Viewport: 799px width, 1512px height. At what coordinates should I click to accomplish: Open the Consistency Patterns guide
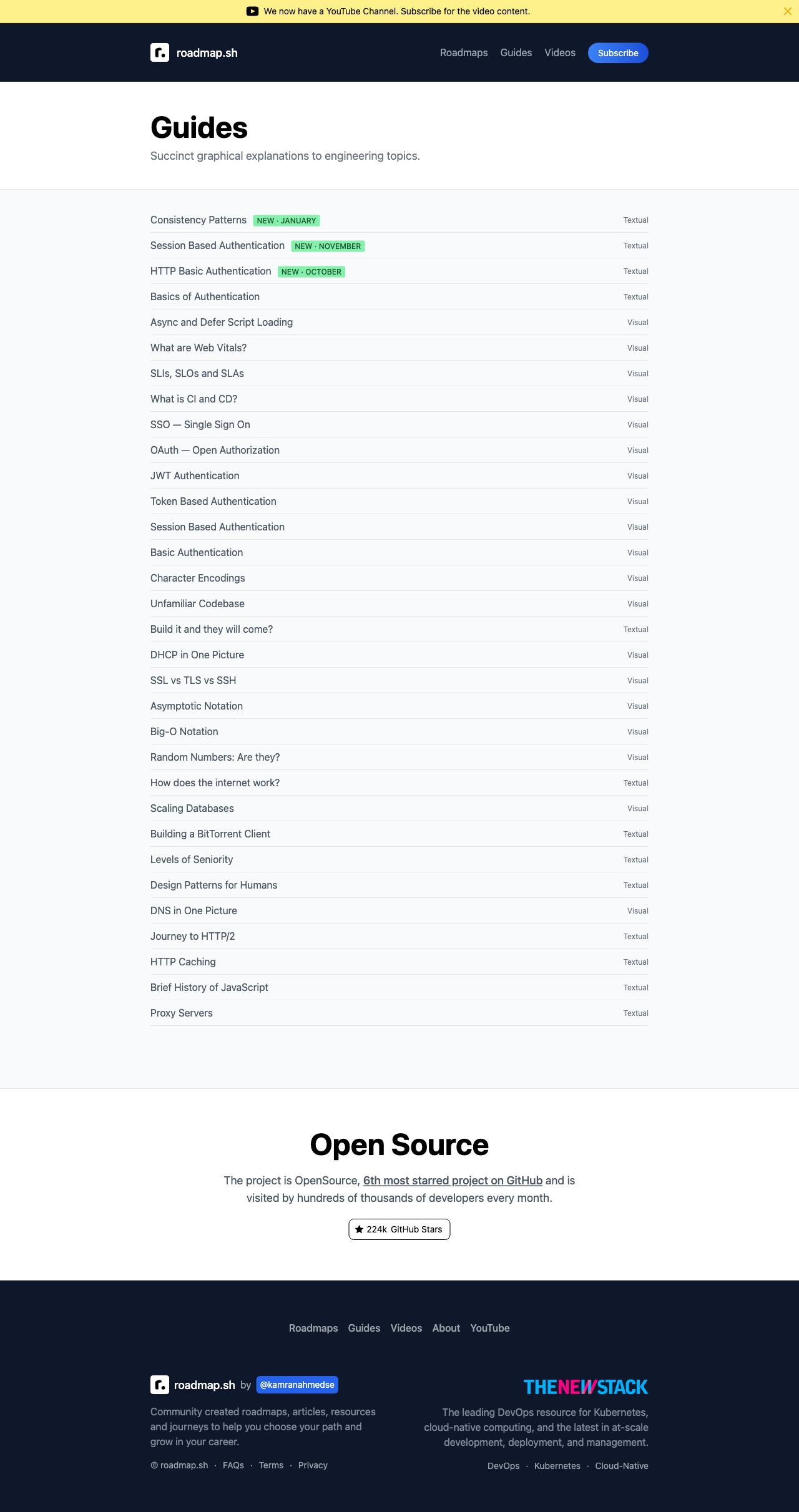[x=199, y=220]
